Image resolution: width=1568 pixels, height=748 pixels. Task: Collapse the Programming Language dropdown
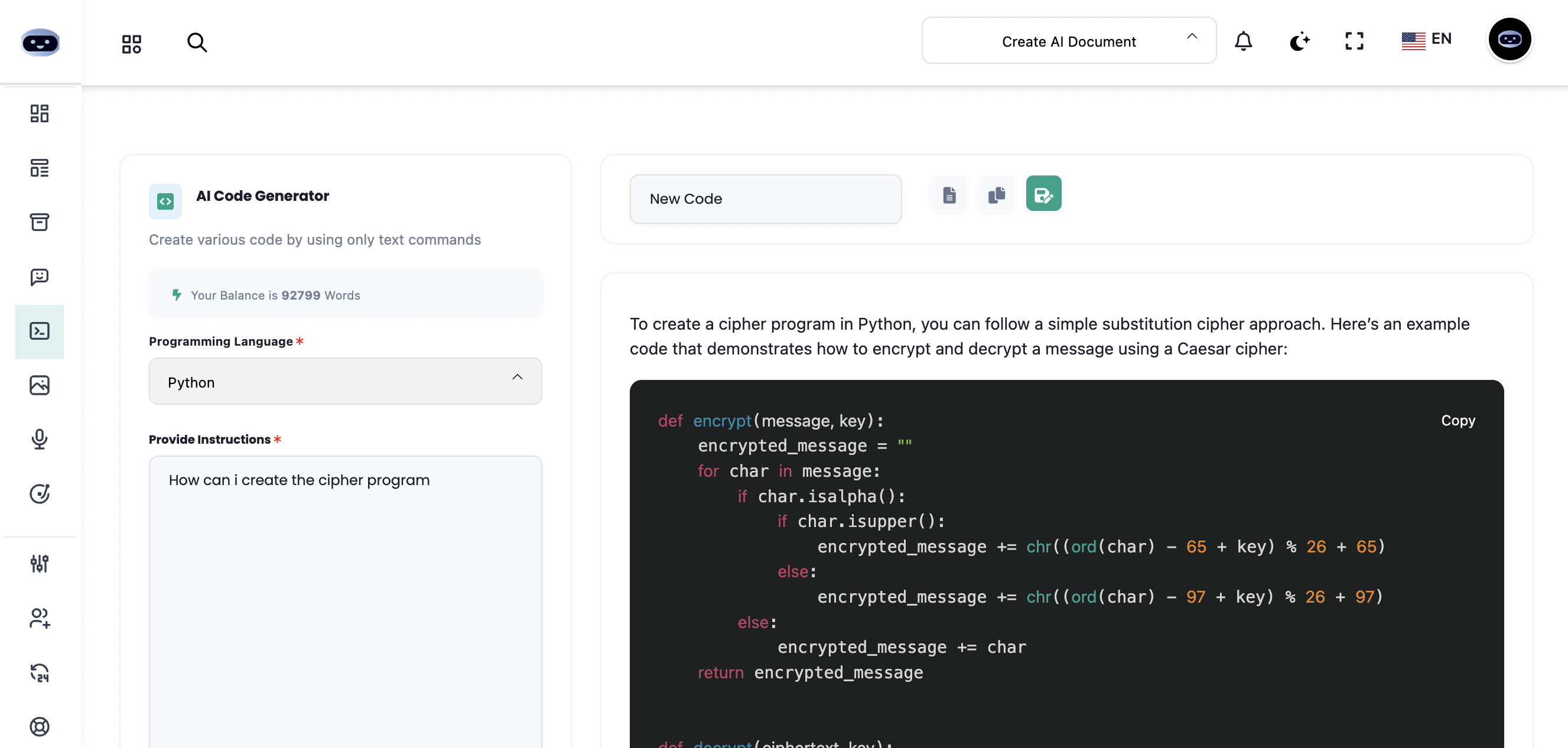click(x=518, y=378)
